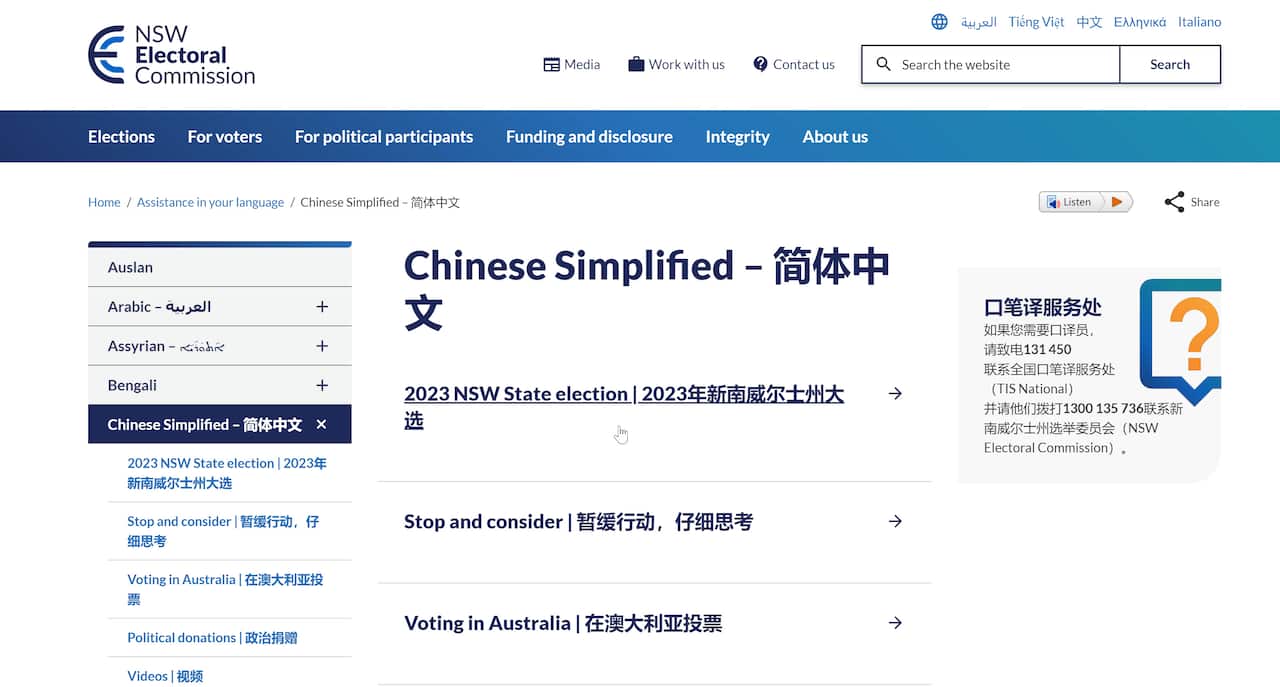Viewport: 1280px width, 687px height.
Task: Select Political donations in the sidebar
Action: (212, 638)
